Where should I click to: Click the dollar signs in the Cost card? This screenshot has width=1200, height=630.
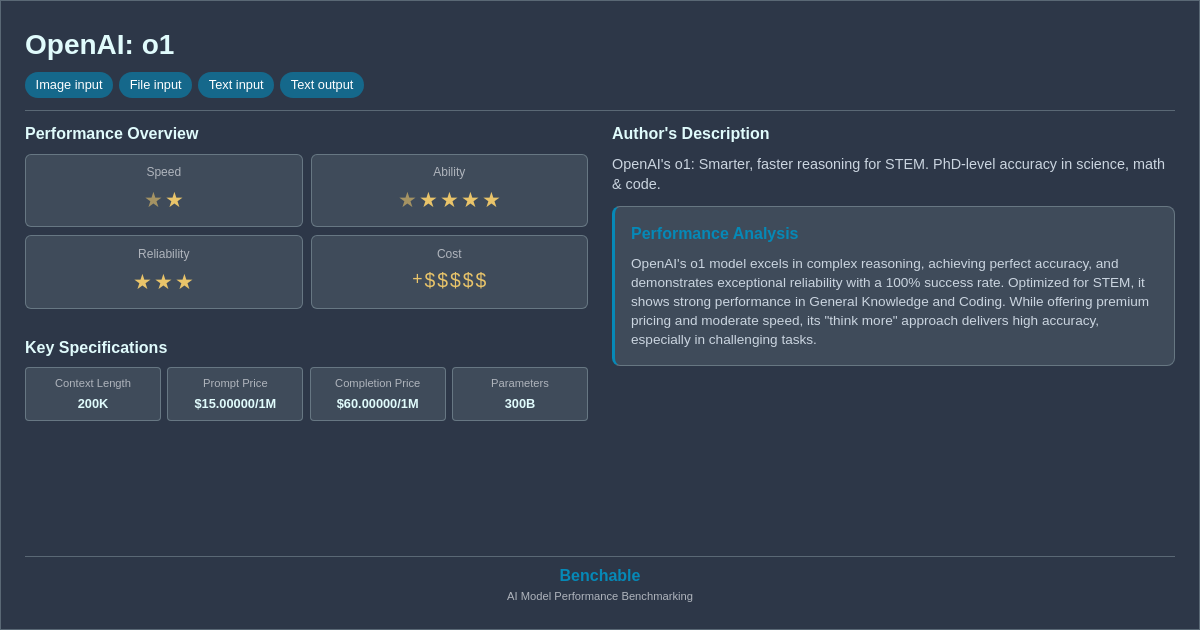[456, 281]
